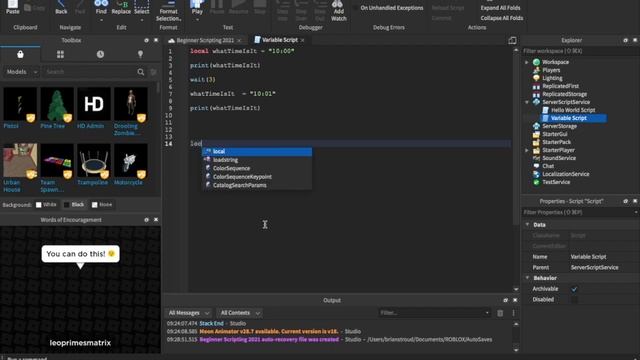The height and width of the screenshot is (360, 640).
Task: Click Collapse All Folds
Action: pyautogui.click(x=502, y=18)
